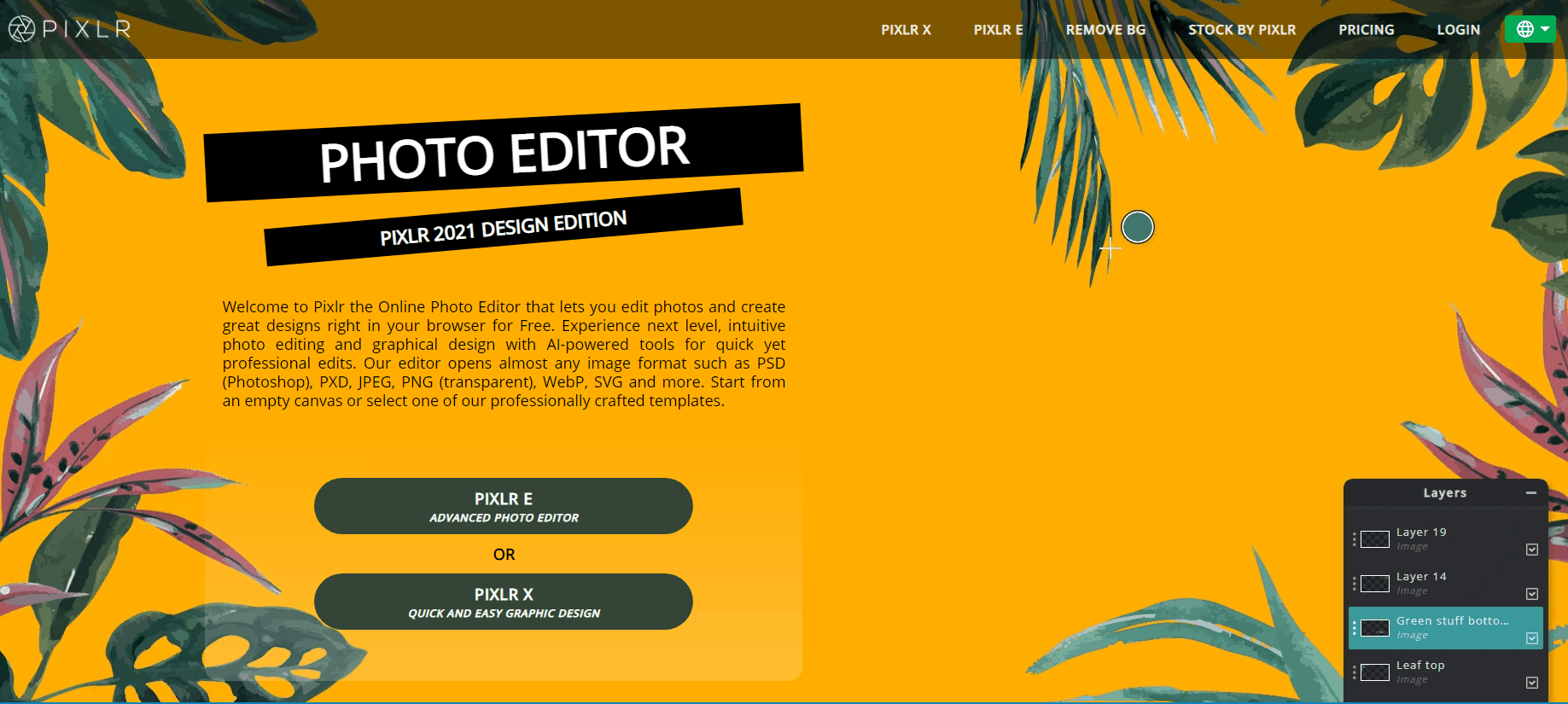Go to REMOVE BG in top navigation
1568x704 pixels.
coord(1105,30)
